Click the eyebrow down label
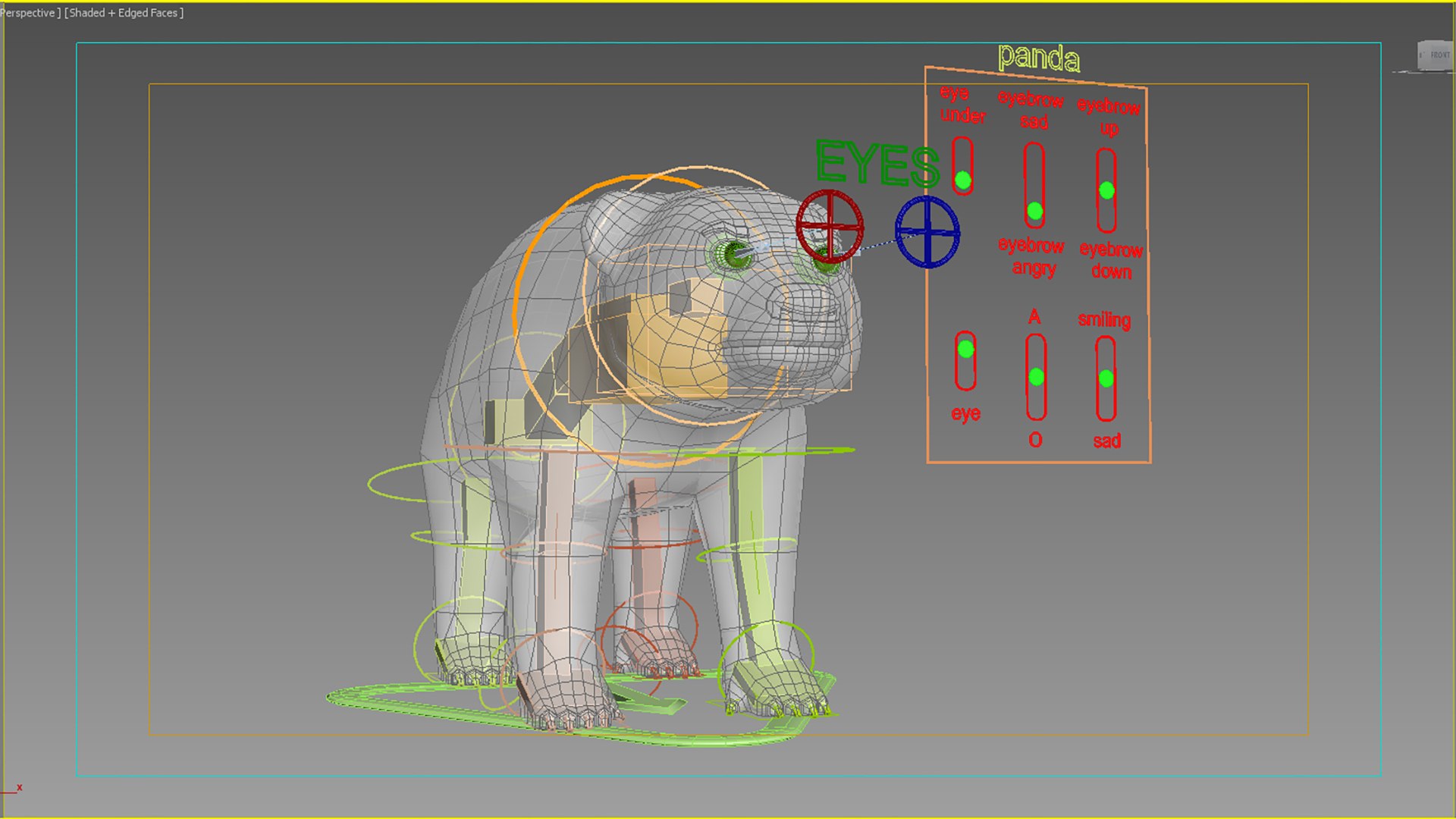 click(1112, 260)
